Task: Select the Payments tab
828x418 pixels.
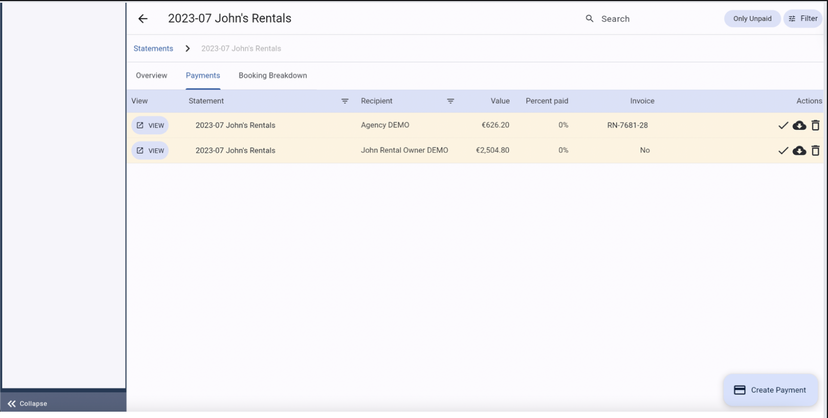Action: [203, 75]
